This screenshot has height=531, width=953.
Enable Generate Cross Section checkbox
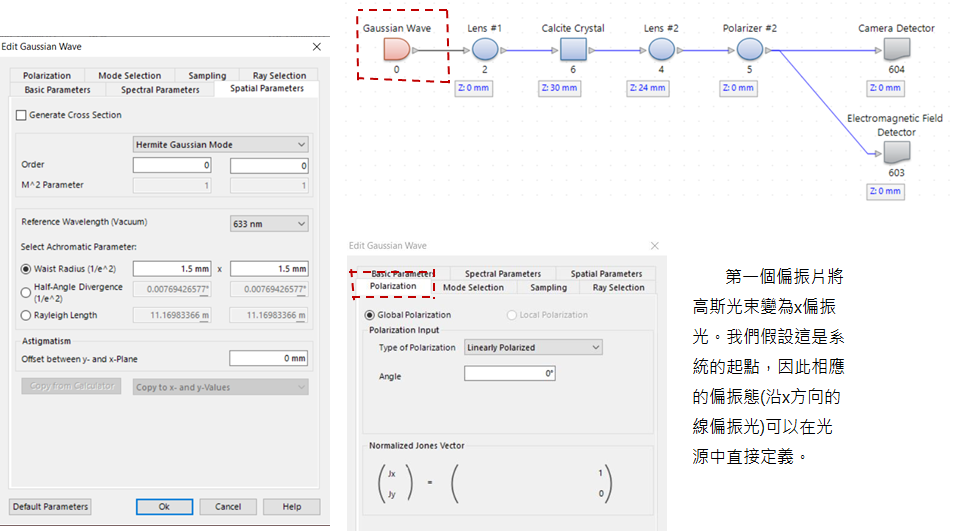(22, 115)
